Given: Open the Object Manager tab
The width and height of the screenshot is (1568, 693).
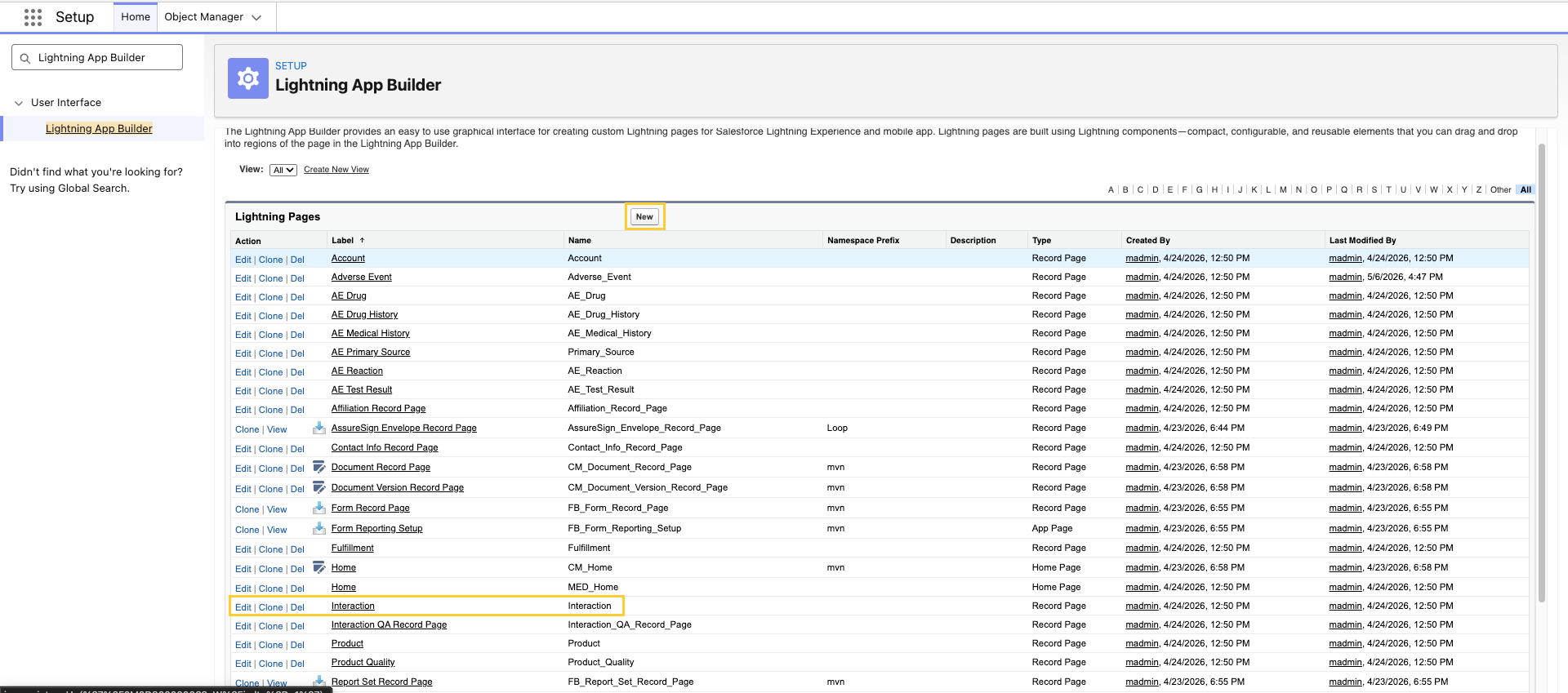Looking at the screenshot, I should coord(204,17).
